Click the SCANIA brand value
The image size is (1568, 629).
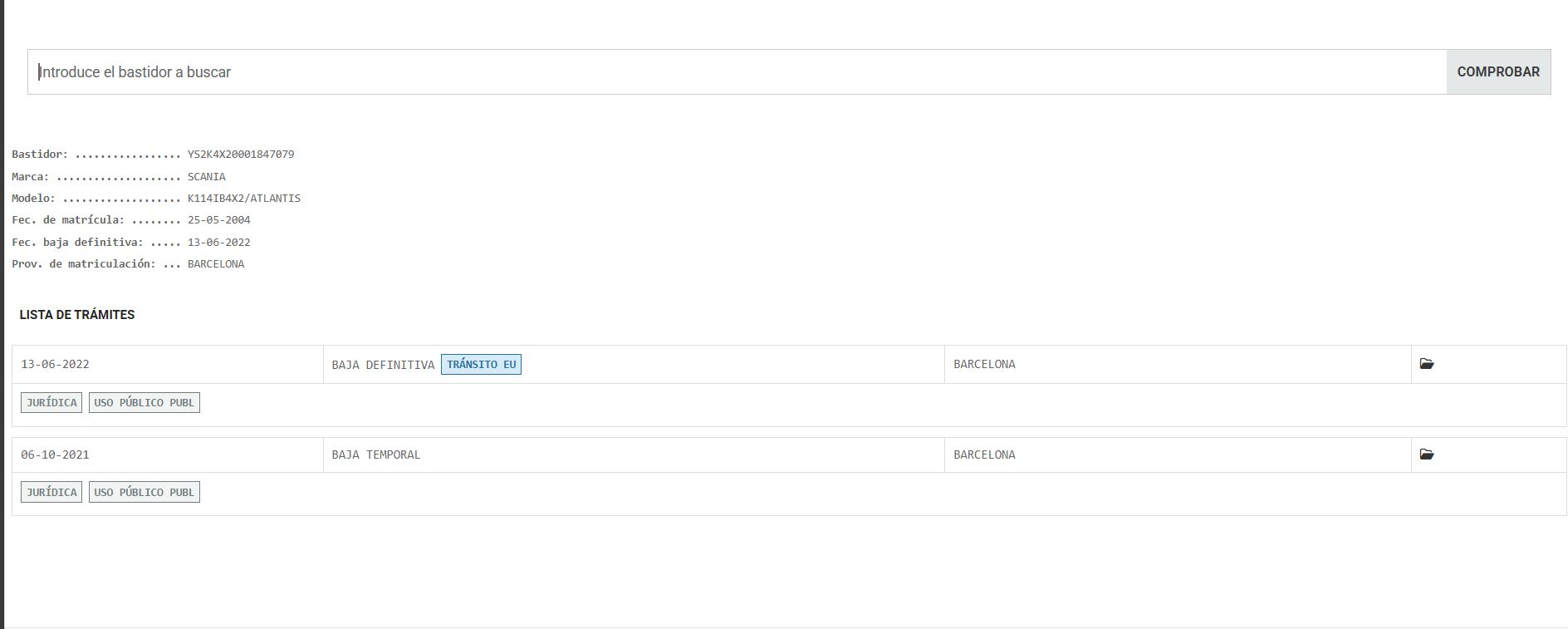click(x=206, y=177)
